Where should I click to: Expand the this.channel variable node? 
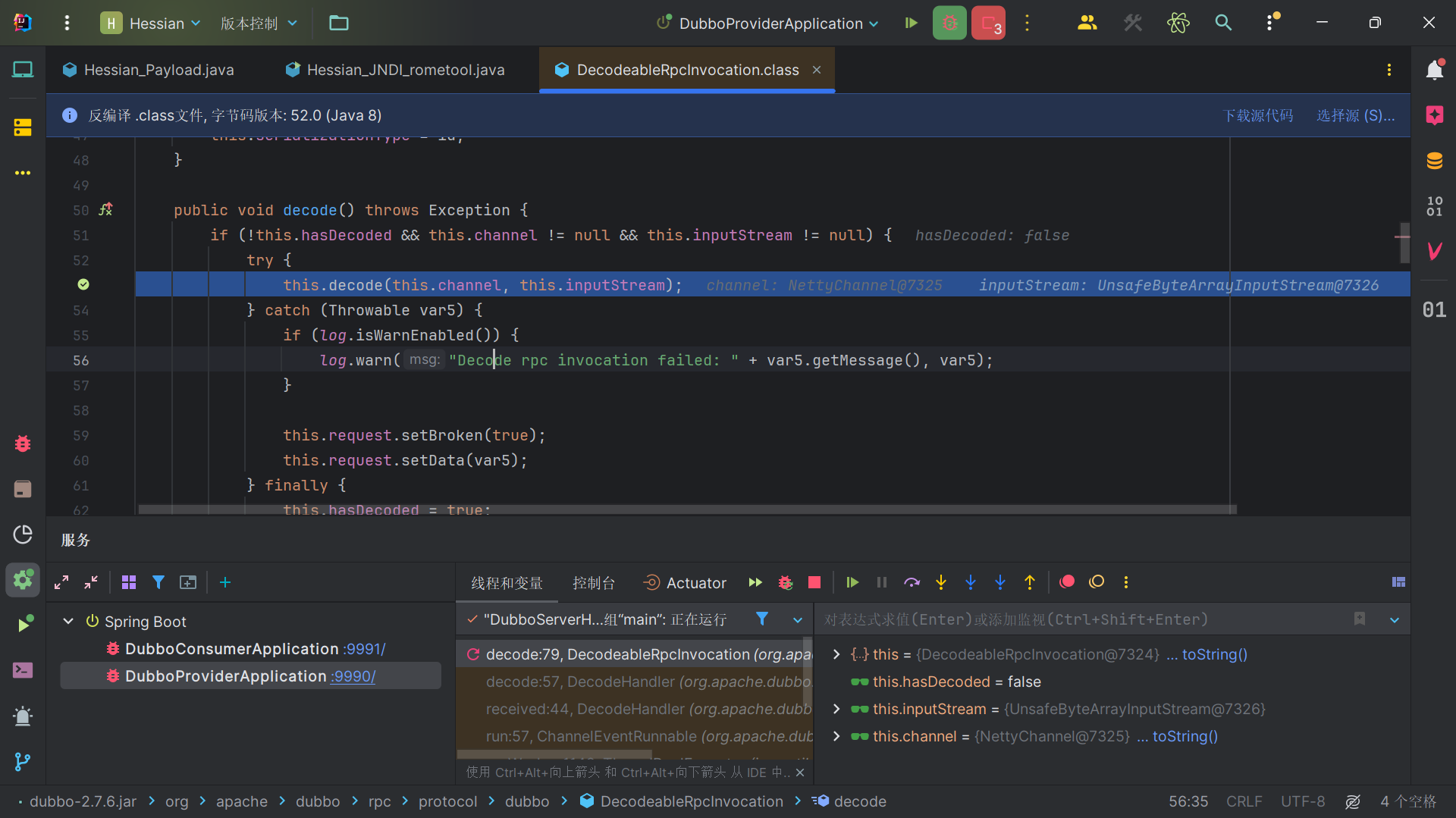click(836, 736)
